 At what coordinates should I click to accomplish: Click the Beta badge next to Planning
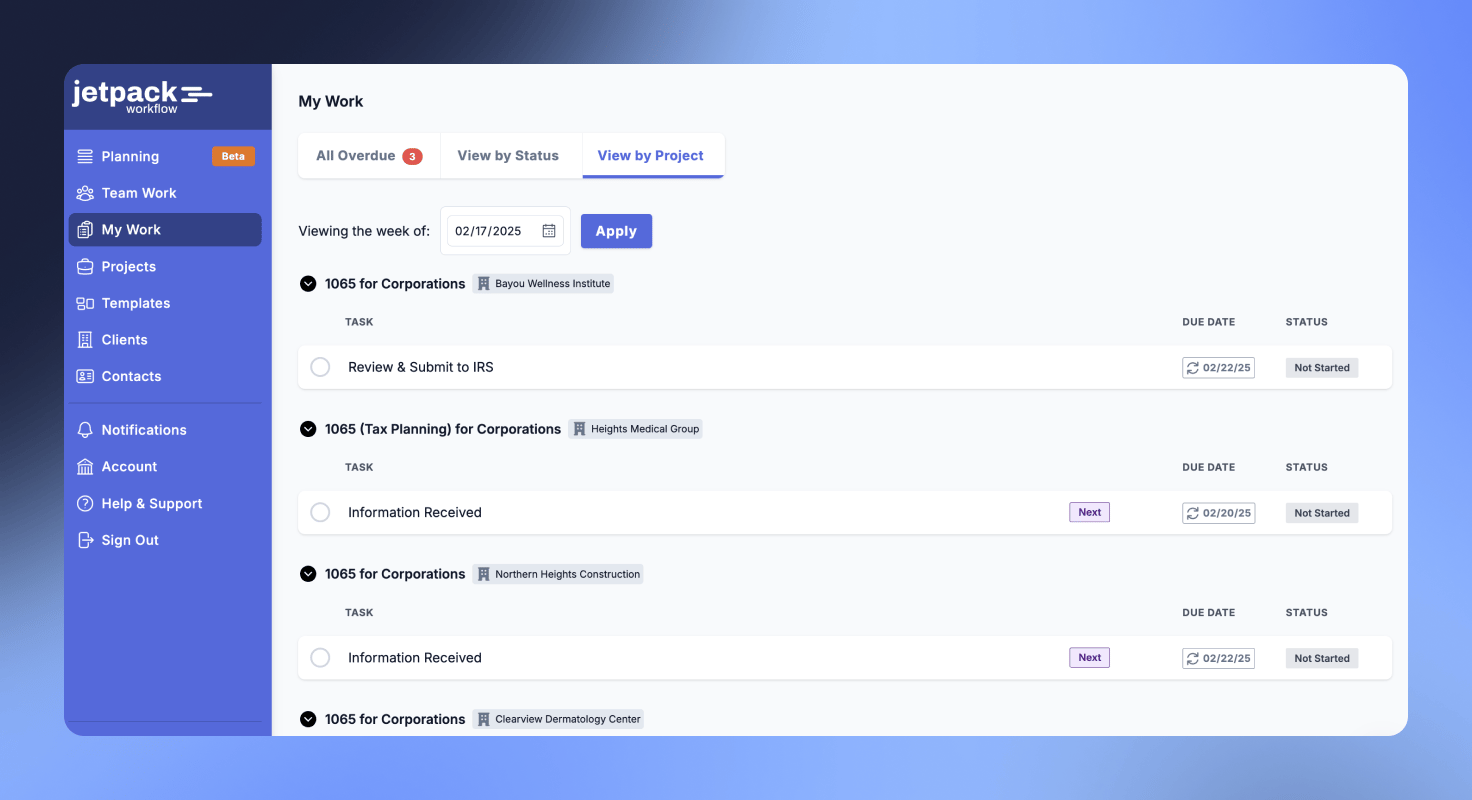point(233,156)
